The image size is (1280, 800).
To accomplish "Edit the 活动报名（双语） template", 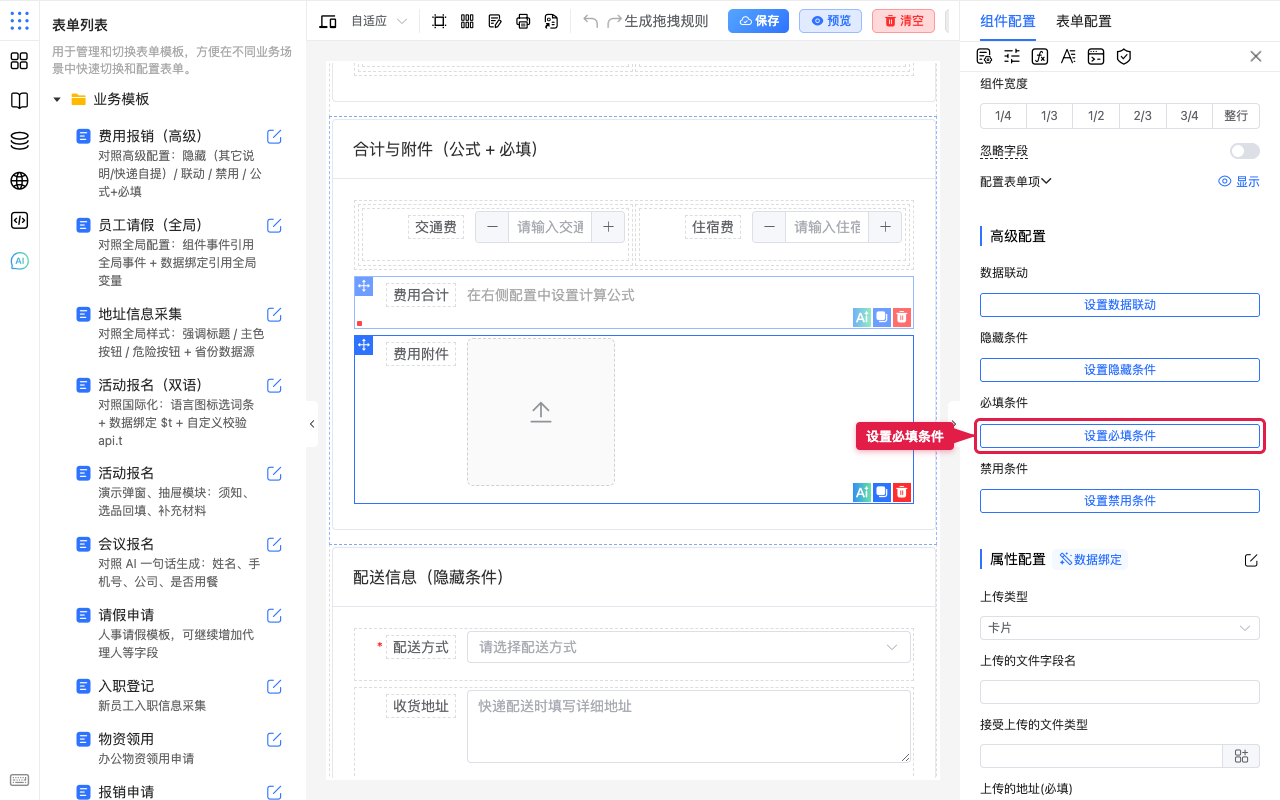I will [x=274, y=385].
